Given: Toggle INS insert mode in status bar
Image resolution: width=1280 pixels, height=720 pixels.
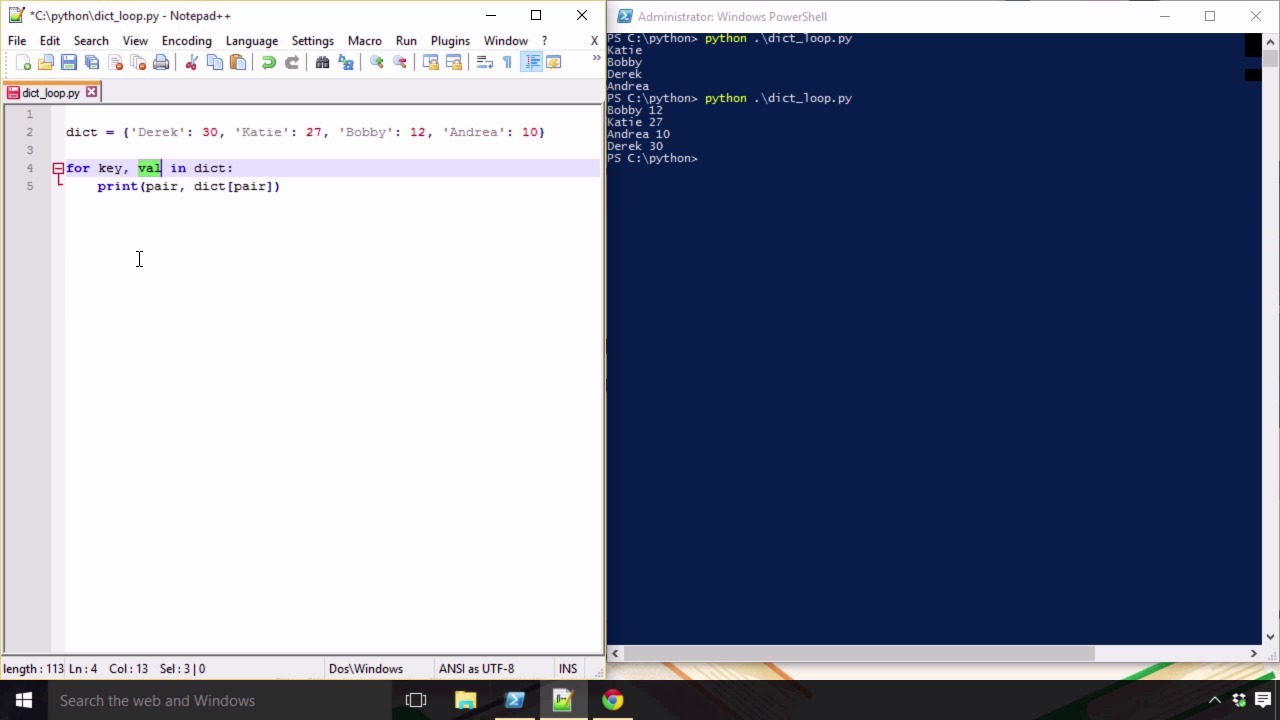Looking at the screenshot, I should pos(568,669).
